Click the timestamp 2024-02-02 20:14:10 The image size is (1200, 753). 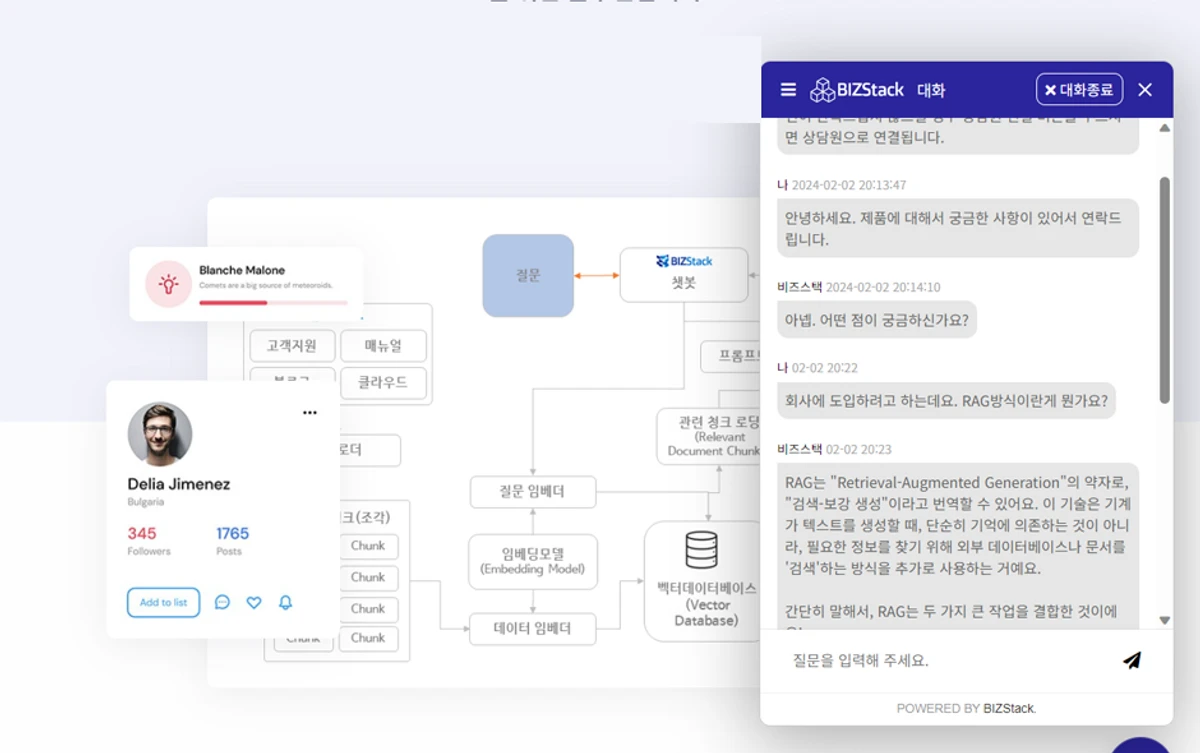coord(883,287)
